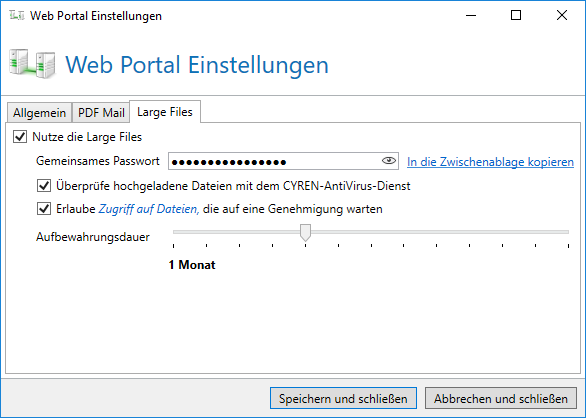Screen dimensions: 586x418
Task: Click the small title bar app icon
Action: click(x=17, y=15)
